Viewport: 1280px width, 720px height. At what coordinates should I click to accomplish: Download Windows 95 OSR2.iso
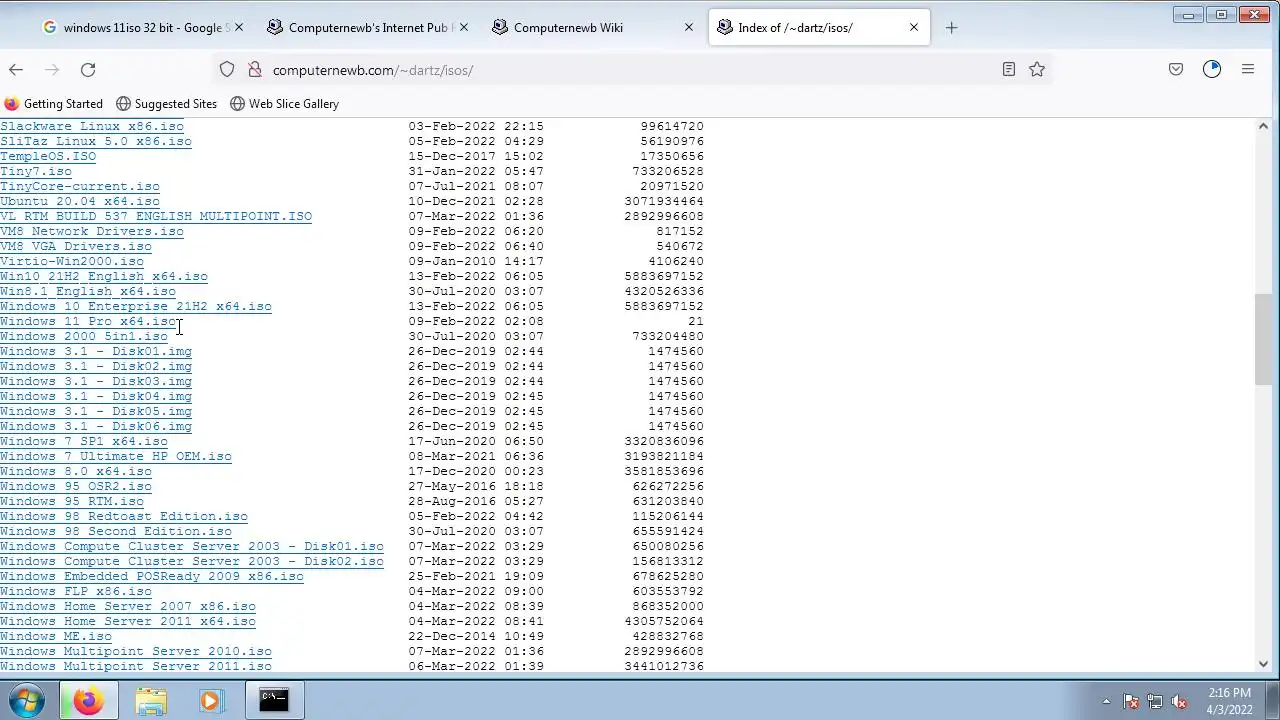point(76,486)
